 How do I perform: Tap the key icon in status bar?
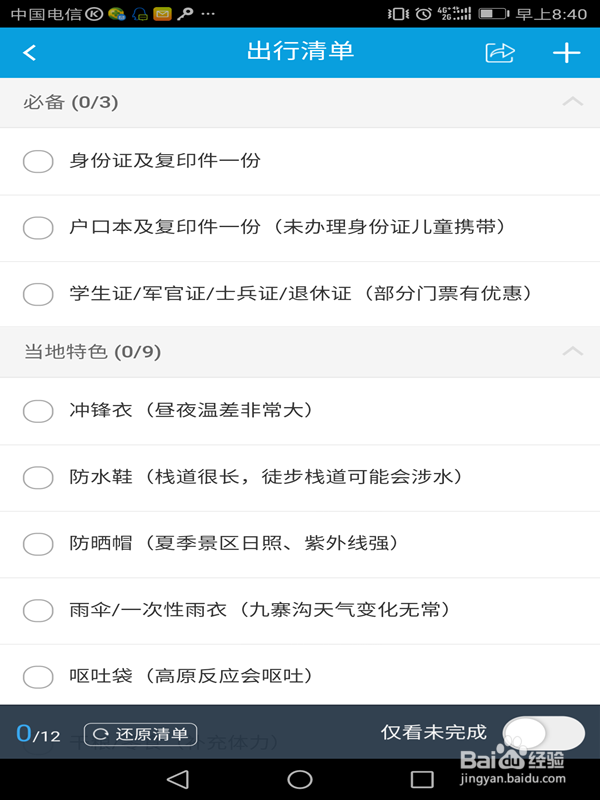click(184, 14)
